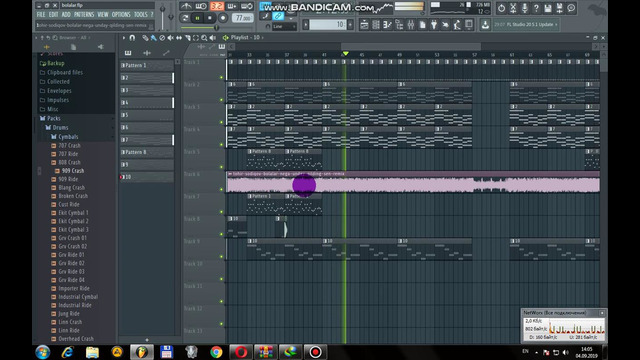Toggle the playlist magnet snap icon

click(132, 38)
